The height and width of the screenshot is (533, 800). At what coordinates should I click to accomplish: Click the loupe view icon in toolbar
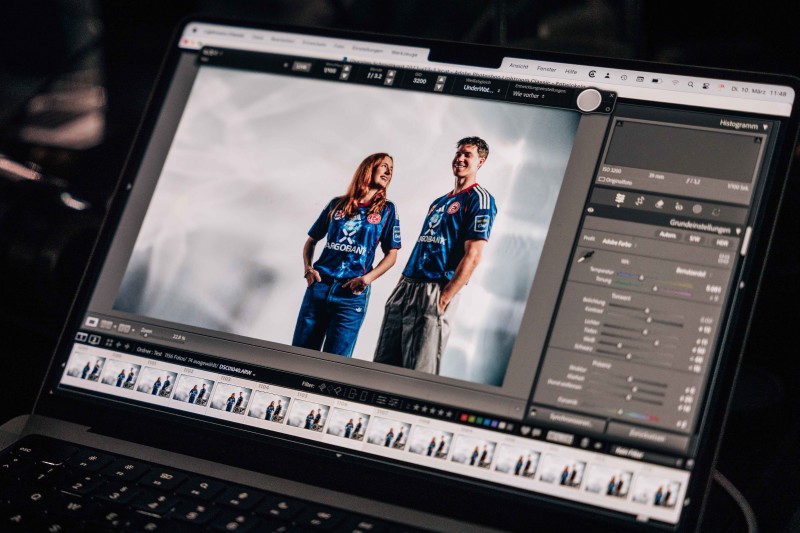click(x=92, y=322)
